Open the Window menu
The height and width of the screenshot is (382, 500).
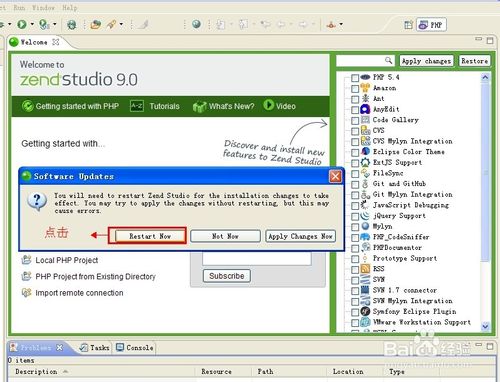click(x=43, y=7)
